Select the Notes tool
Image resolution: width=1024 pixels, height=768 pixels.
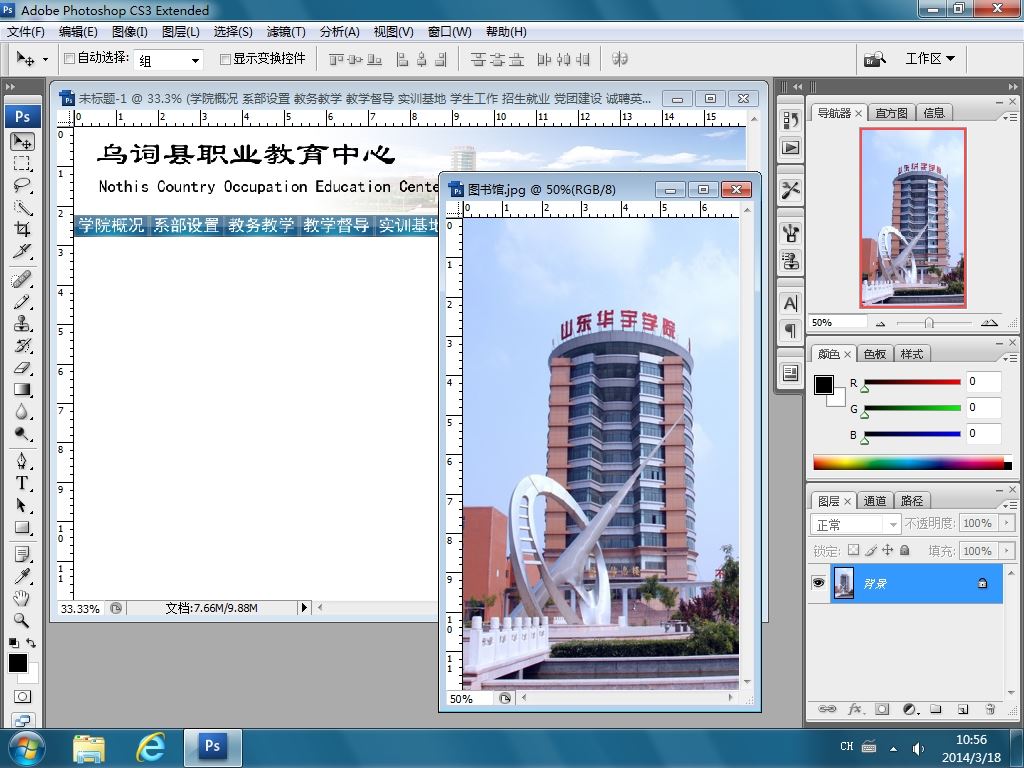click(x=22, y=555)
